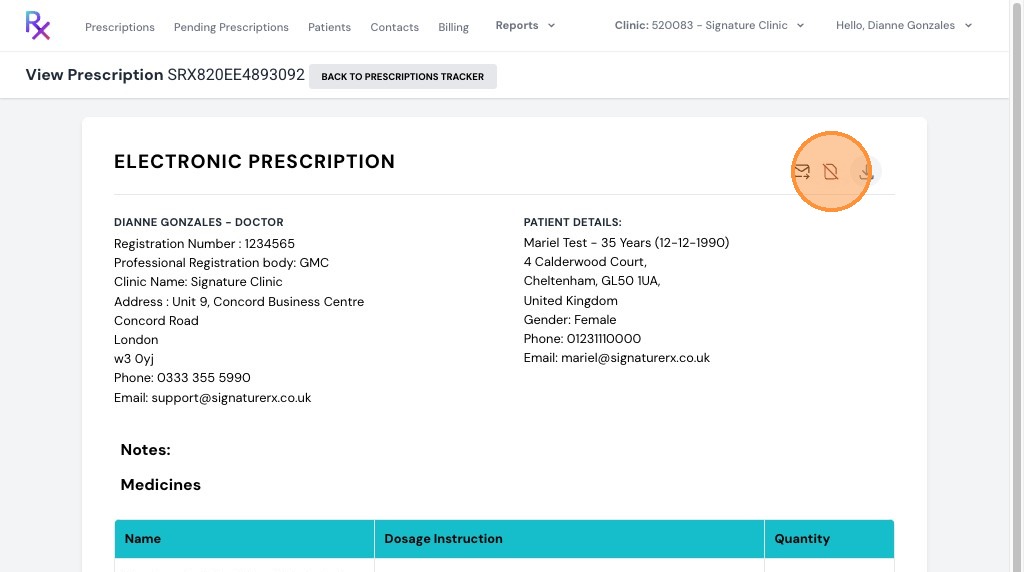Select Billing in the top navigation
The width and height of the screenshot is (1024, 572).
(453, 27)
